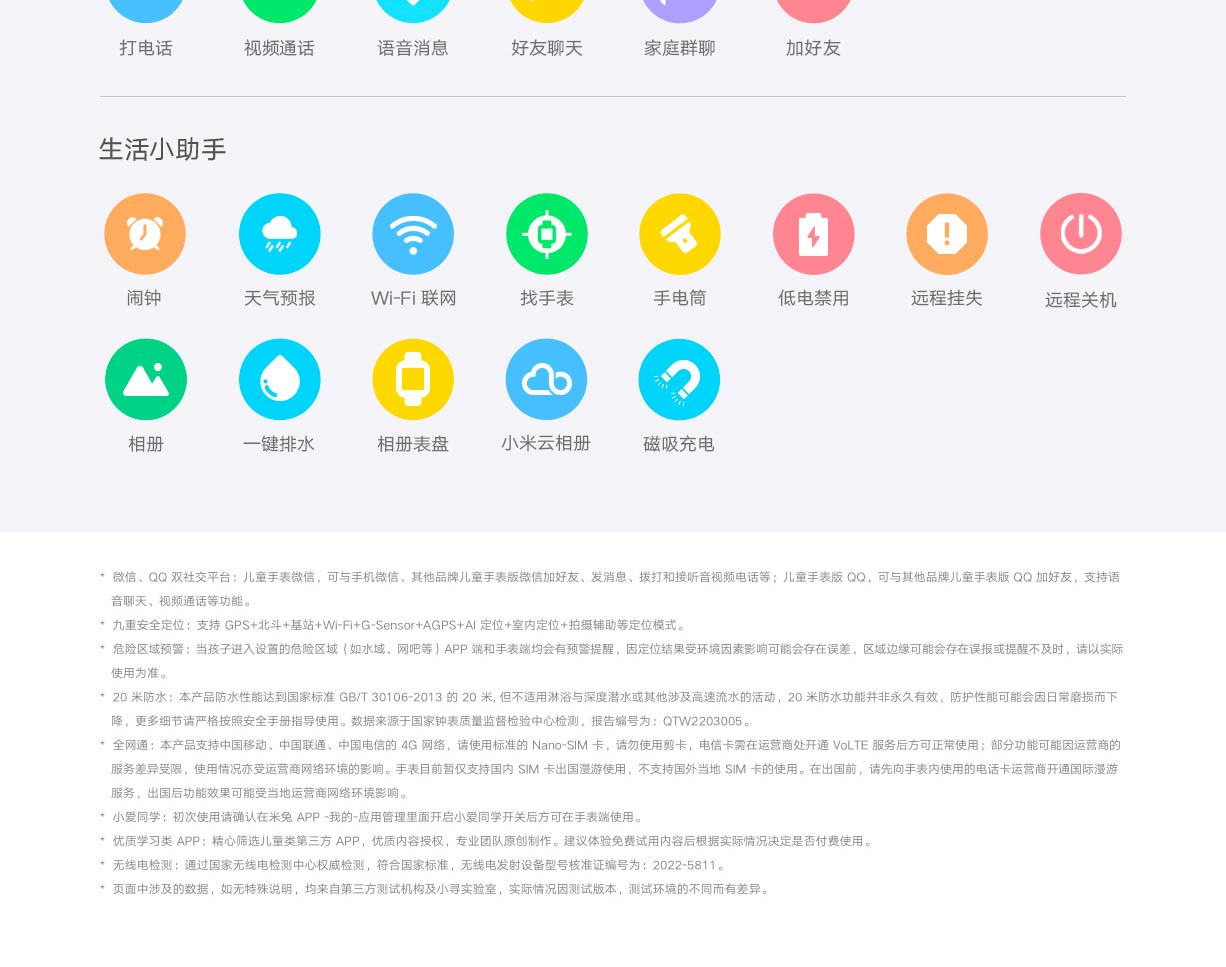Open the Xiaomi cloud album (小米云相册) icon
The width and height of the screenshot is (1226, 967).
click(546, 380)
